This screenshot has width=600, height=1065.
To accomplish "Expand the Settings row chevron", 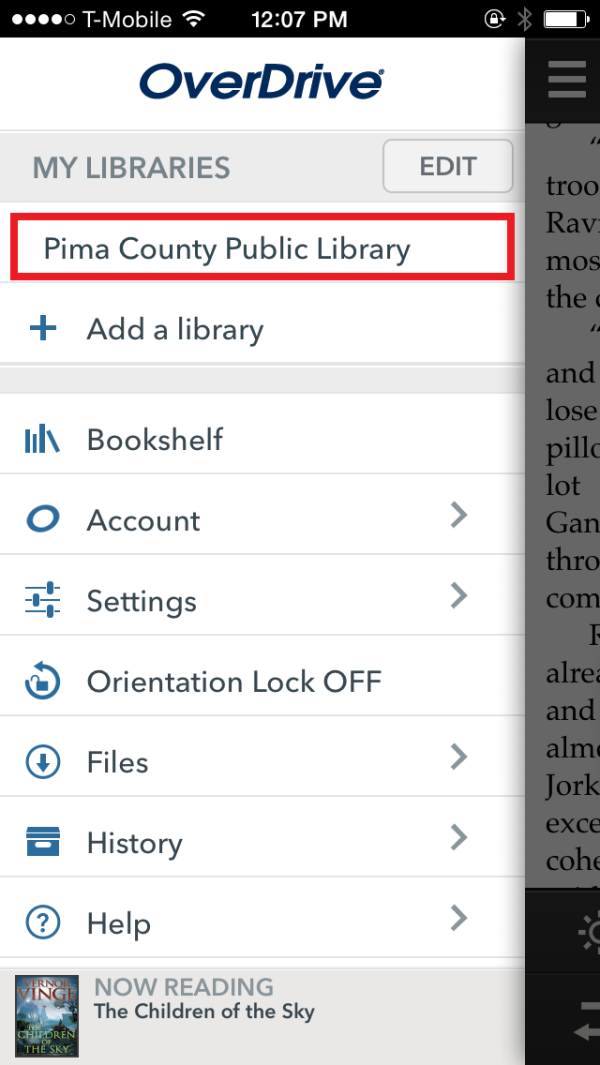I will [458, 596].
